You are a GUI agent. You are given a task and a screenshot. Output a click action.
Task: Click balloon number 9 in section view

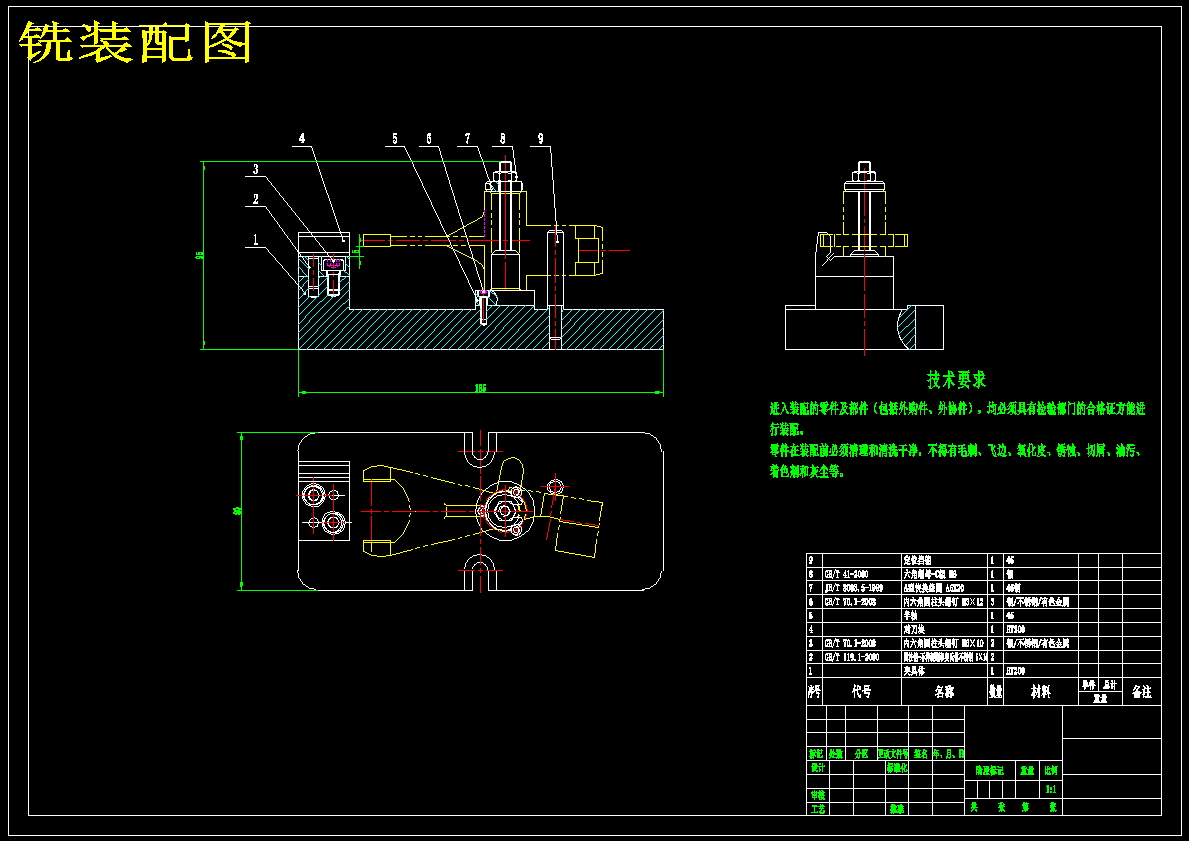pyautogui.click(x=541, y=138)
